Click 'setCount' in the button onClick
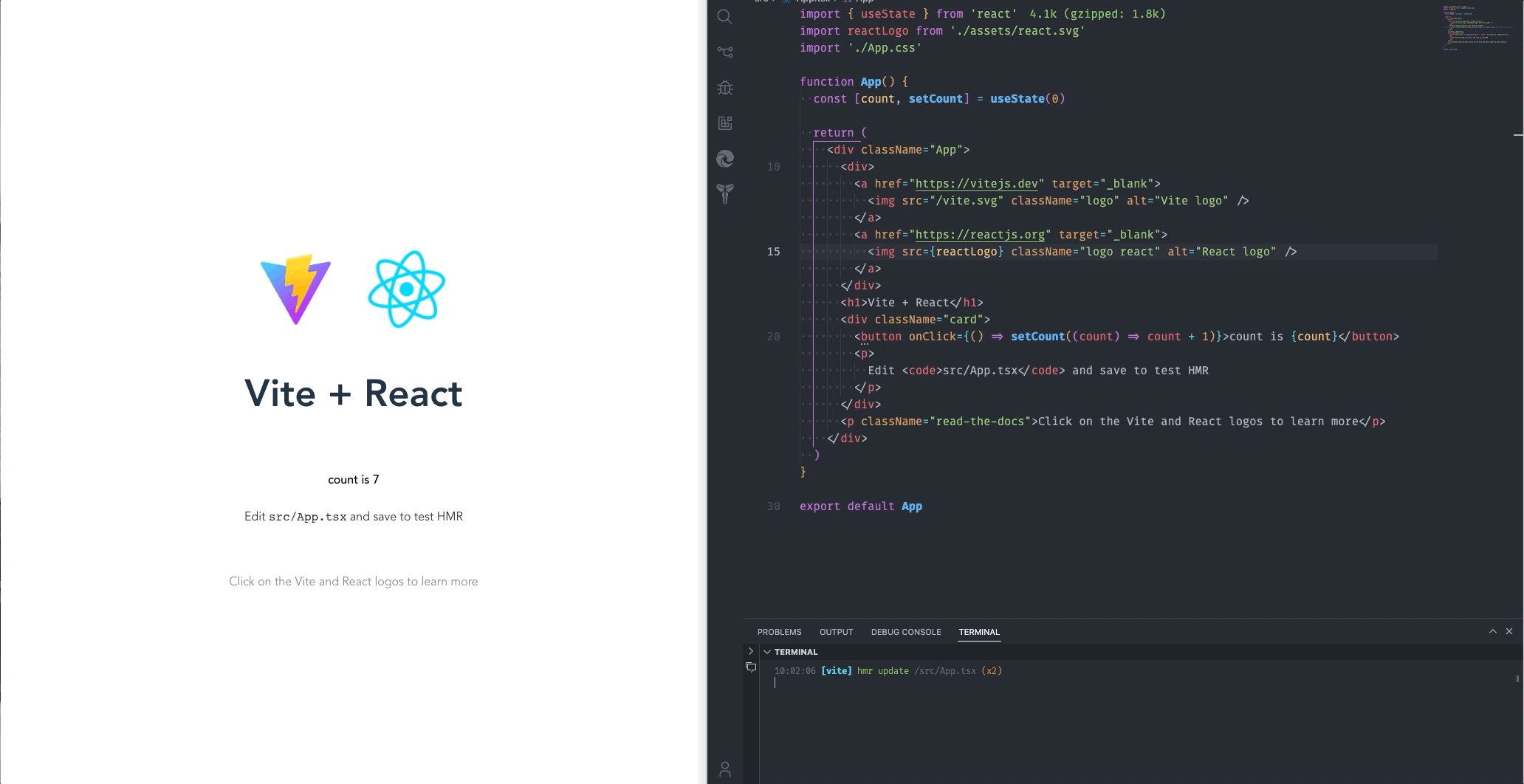 1037,337
